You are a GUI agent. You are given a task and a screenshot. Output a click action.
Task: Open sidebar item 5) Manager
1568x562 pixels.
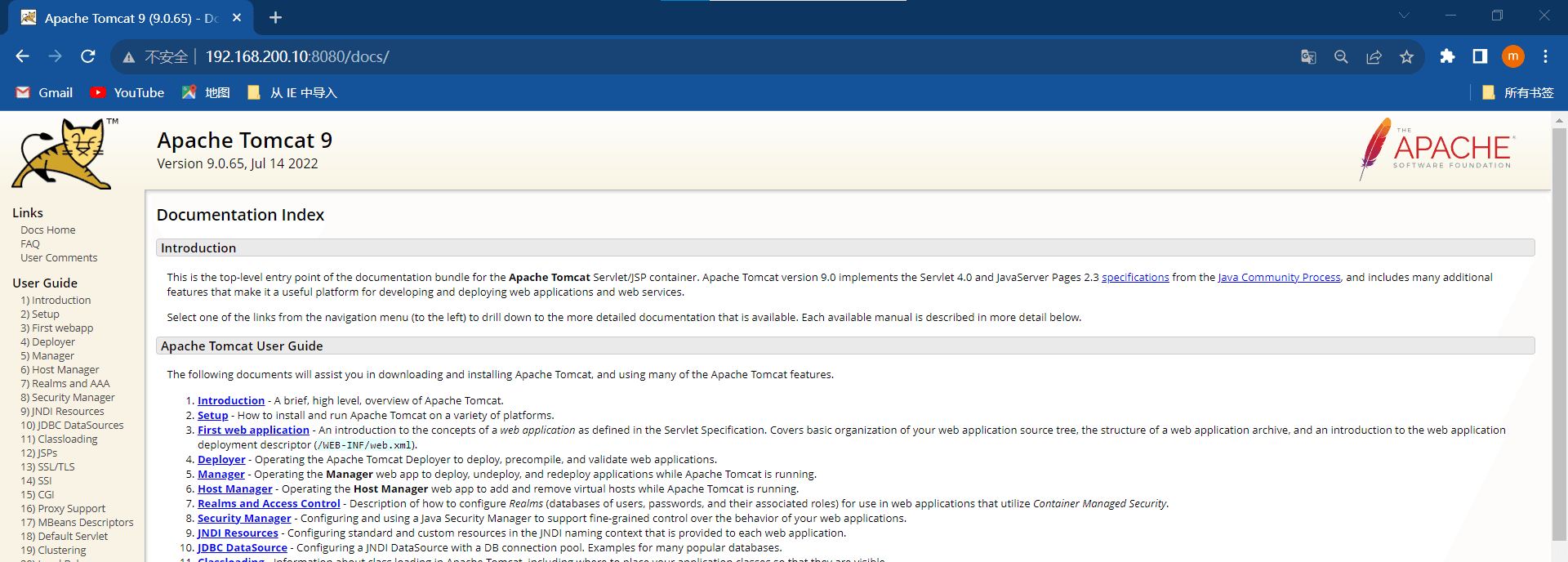point(47,356)
